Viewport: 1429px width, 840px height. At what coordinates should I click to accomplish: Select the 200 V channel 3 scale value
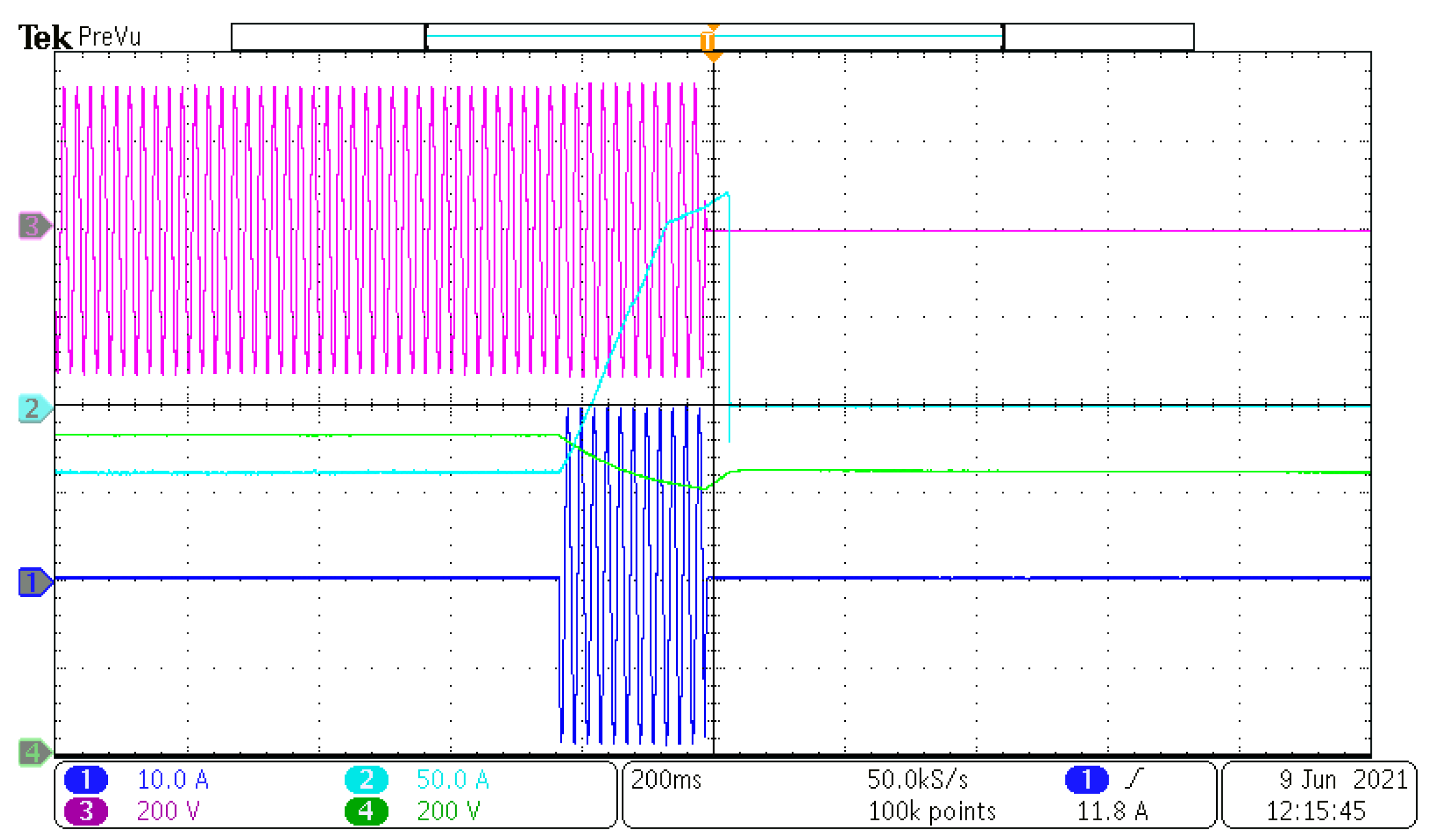168,811
